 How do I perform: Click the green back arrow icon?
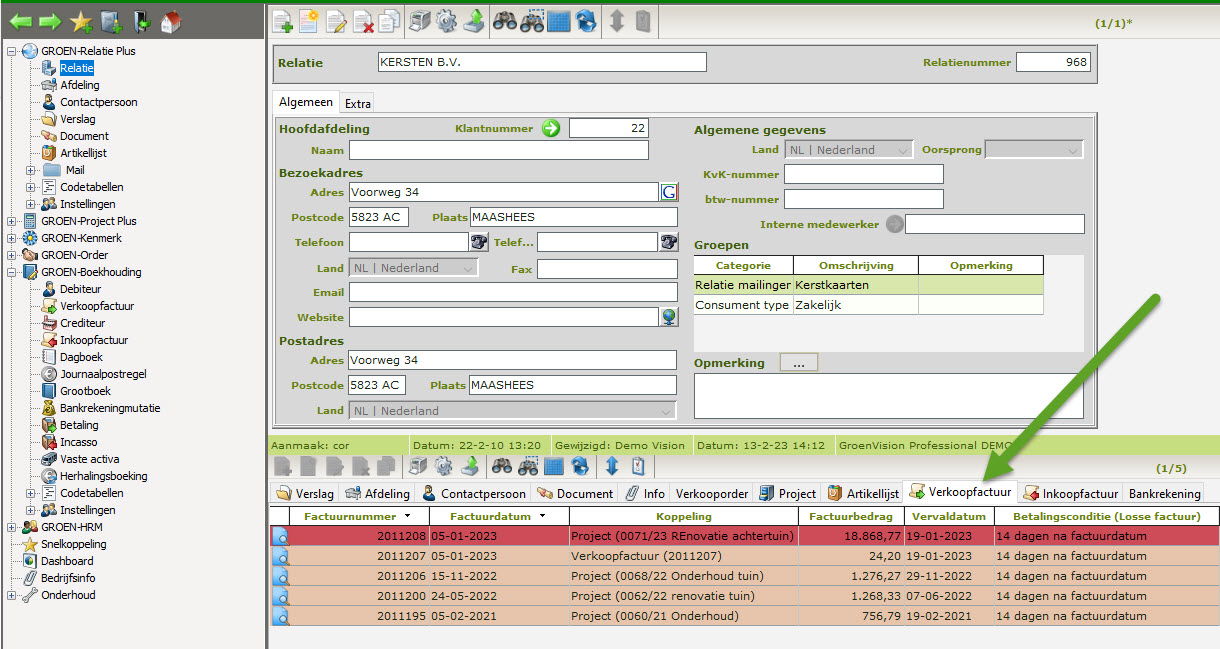(x=21, y=21)
